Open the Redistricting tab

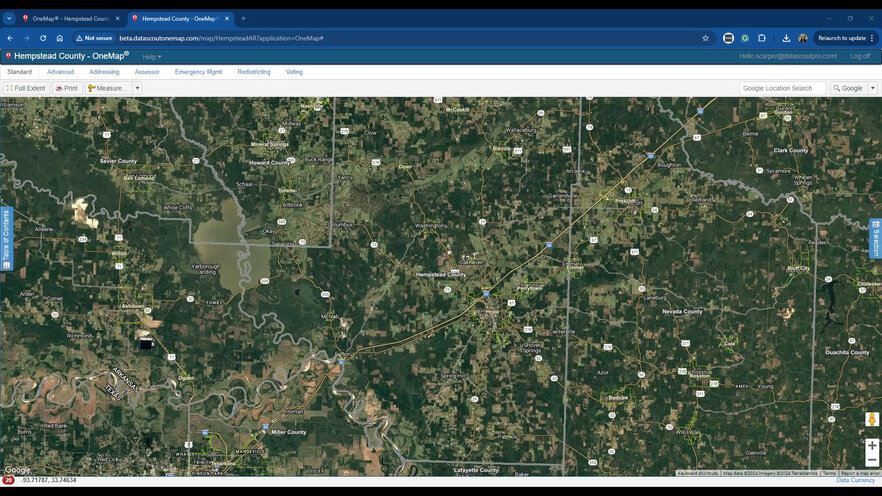point(254,72)
